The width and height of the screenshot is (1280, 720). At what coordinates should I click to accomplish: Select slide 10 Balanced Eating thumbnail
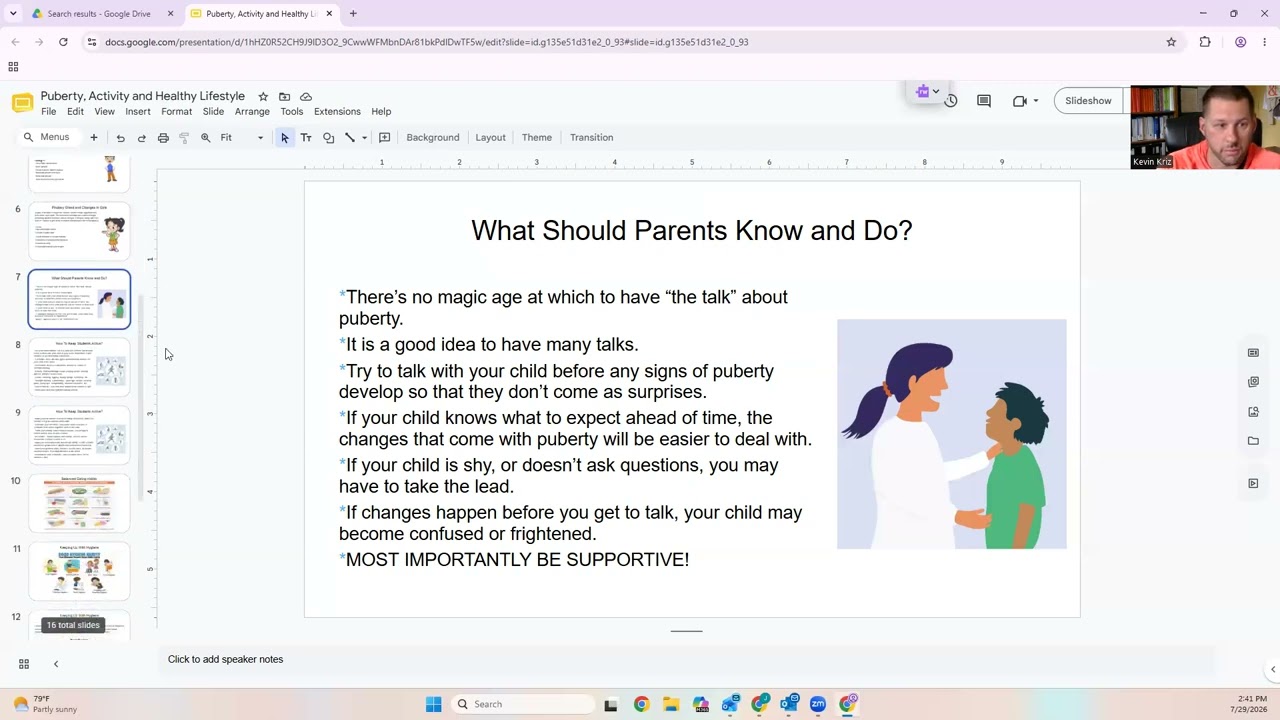tap(79, 503)
